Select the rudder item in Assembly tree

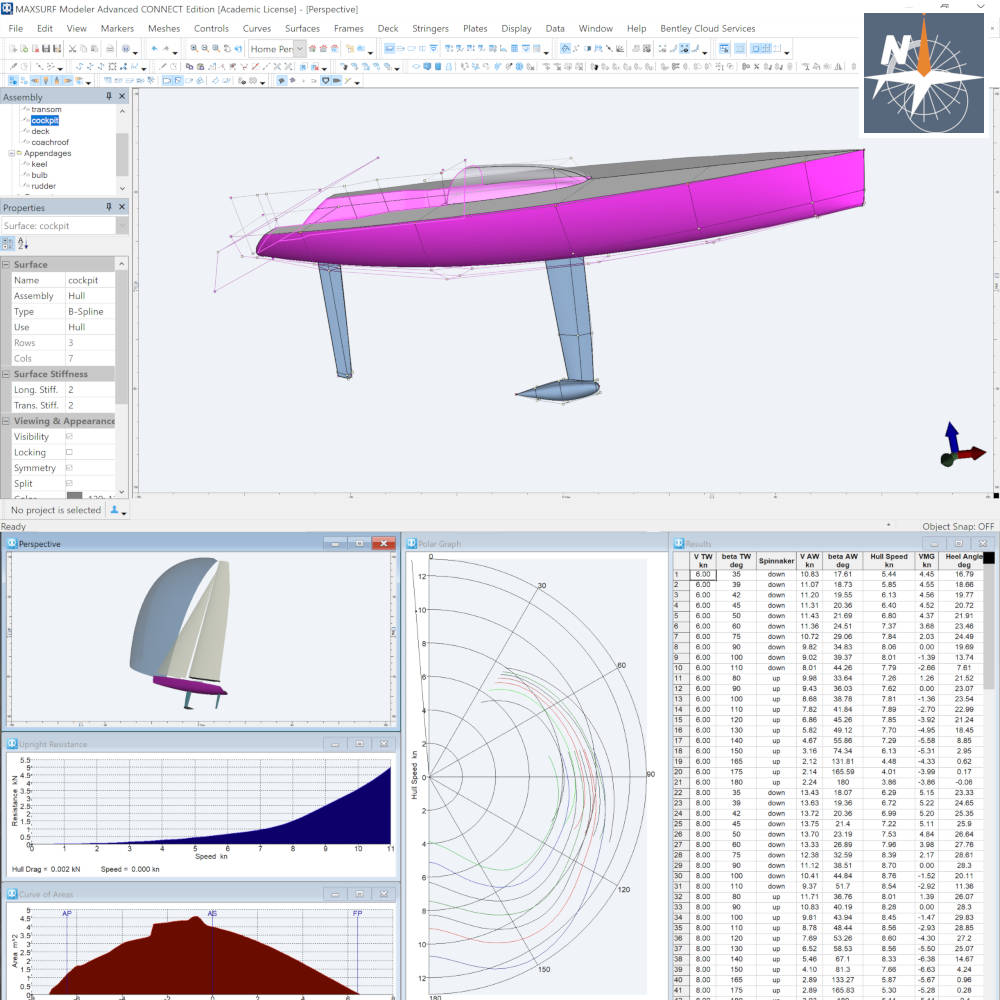pos(43,186)
